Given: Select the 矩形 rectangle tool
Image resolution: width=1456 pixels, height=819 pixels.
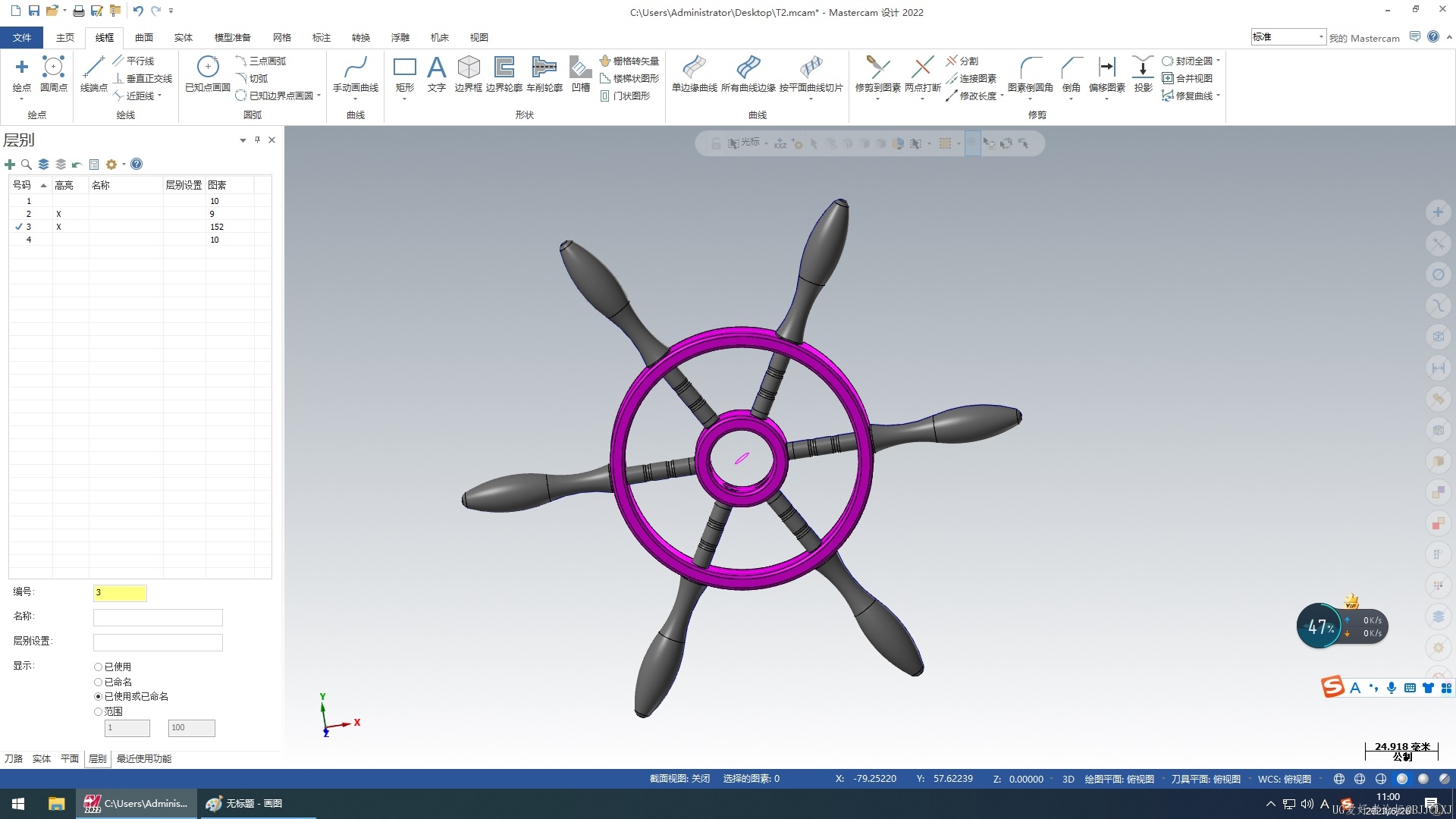Looking at the screenshot, I should tap(405, 74).
